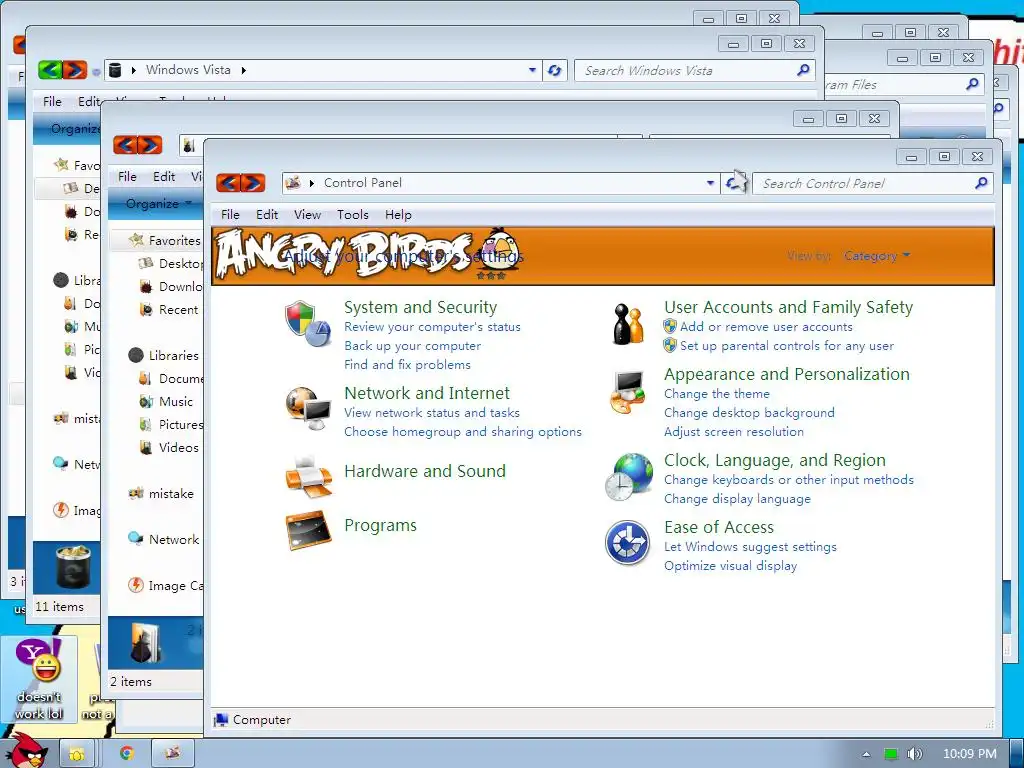Image resolution: width=1024 pixels, height=768 pixels.
Task: Click breadcrumb arrow after Windows Vista
Action: [244, 71]
